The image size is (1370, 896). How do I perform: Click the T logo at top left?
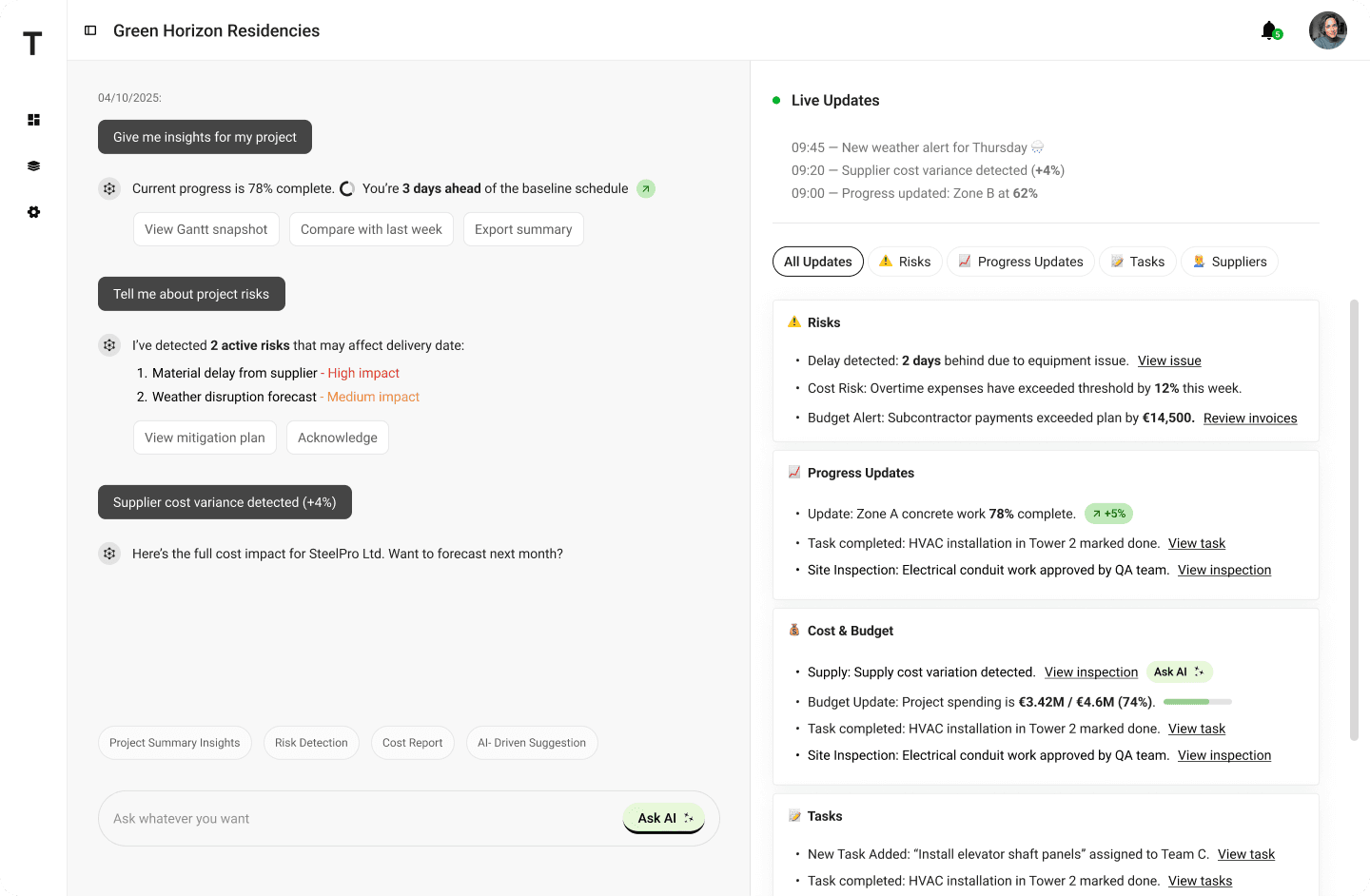pyautogui.click(x=31, y=43)
